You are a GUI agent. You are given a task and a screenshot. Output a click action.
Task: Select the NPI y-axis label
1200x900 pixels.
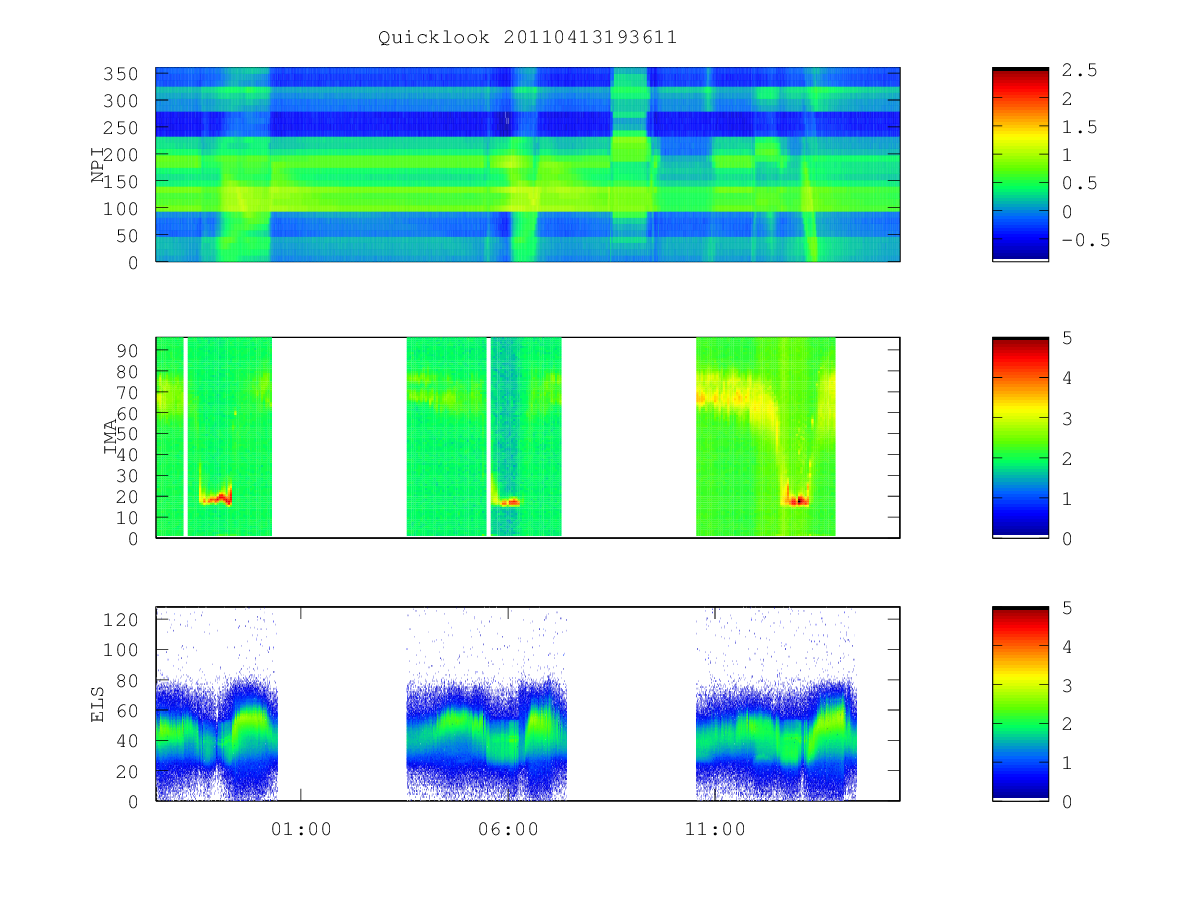(x=98, y=165)
